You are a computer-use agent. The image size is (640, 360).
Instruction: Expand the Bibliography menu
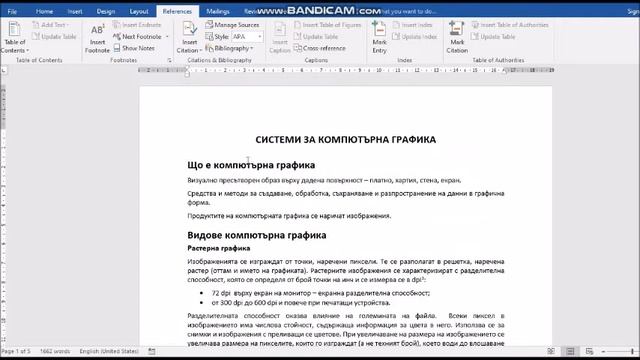(x=229, y=48)
